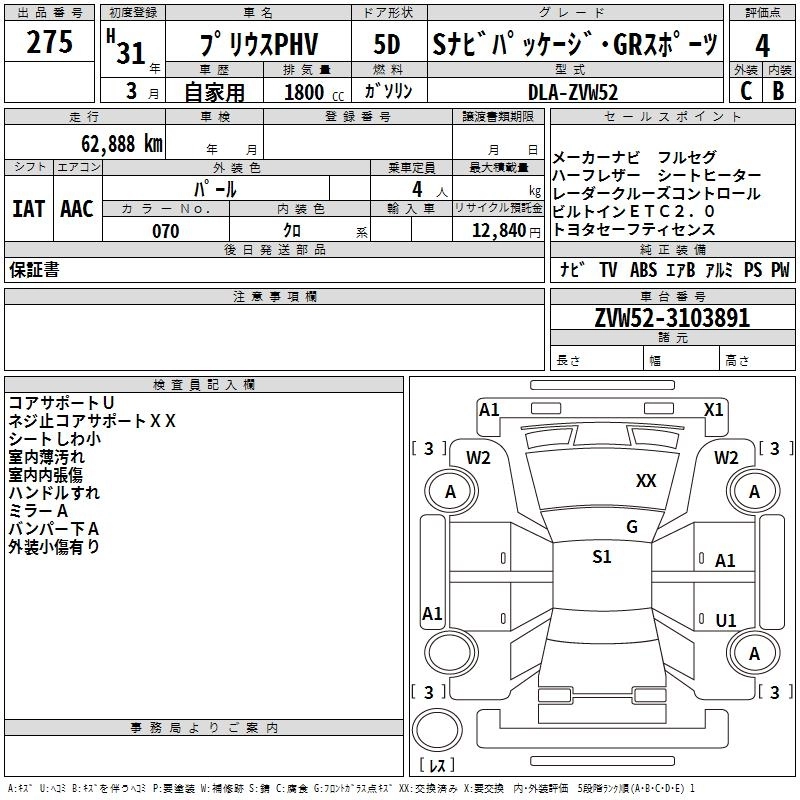Select the mileage 62,888 km
The image size is (800, 800).
pos(122,144)
